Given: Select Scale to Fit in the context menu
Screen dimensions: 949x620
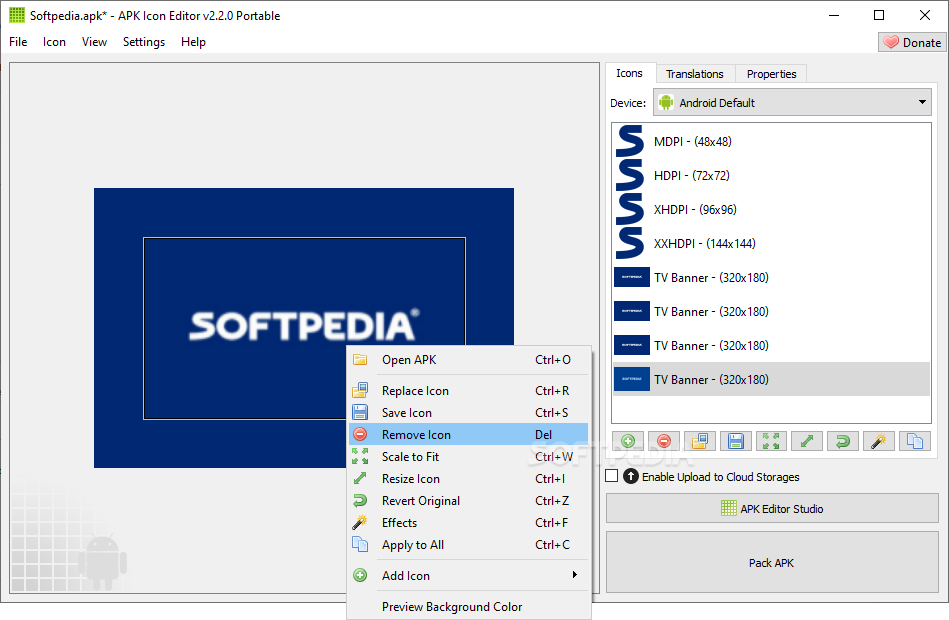Looking at the screenshot, I should tap(468, 457).
